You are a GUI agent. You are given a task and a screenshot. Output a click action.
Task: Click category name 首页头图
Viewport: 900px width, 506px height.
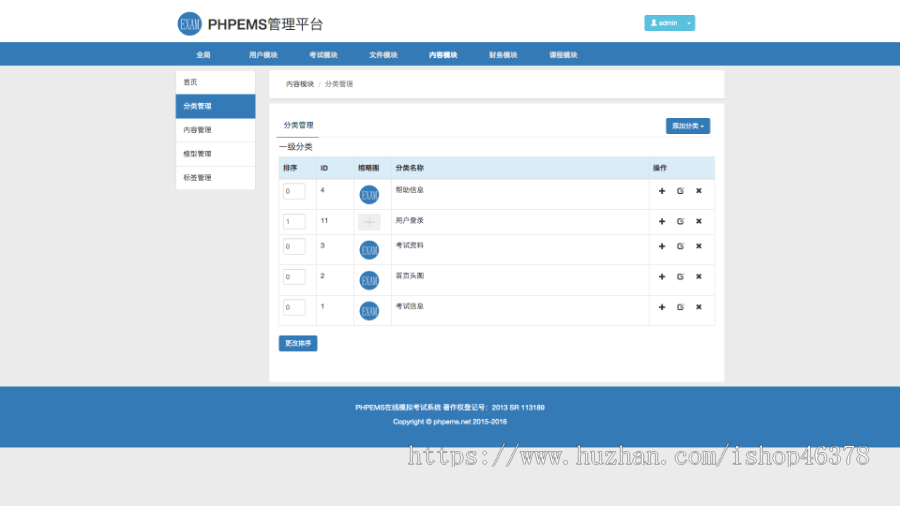(409, 275)
